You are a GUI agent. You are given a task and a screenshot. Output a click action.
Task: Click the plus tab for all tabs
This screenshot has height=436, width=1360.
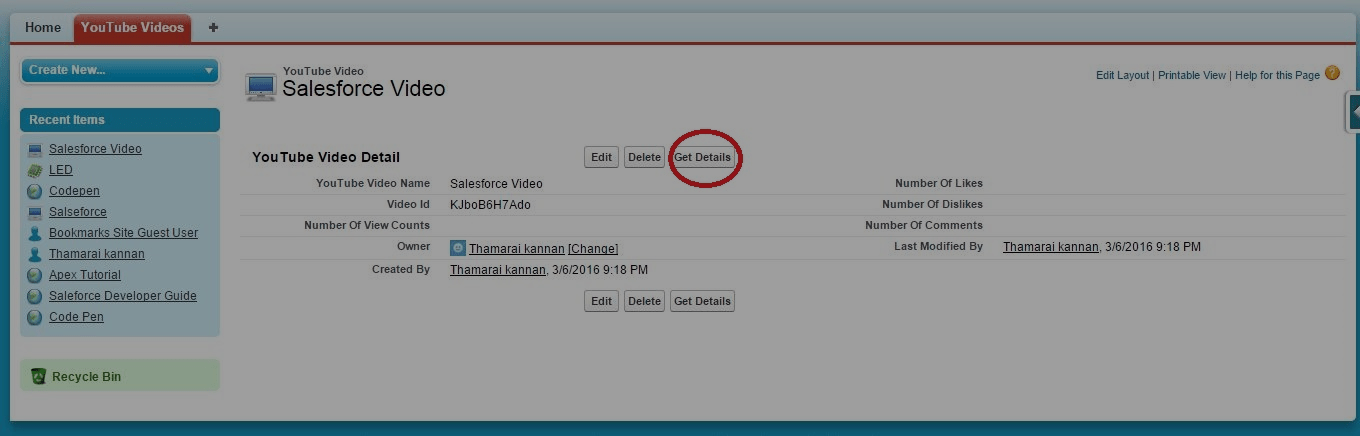(213, 28)
